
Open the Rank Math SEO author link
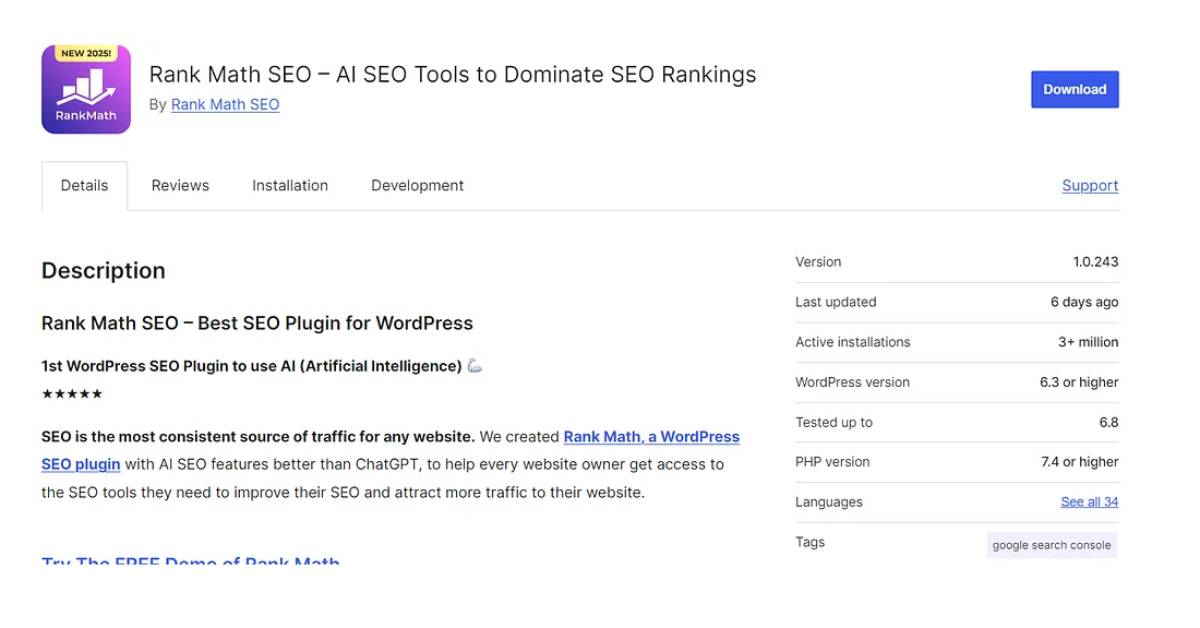[225, 104]
